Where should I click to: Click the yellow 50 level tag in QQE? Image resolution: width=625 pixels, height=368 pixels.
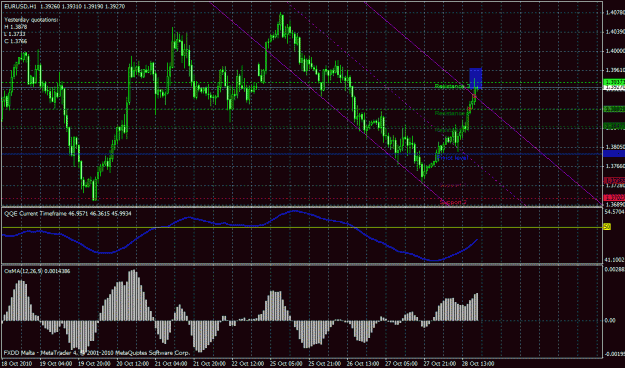pyautogui.click(x=607, y=226)
